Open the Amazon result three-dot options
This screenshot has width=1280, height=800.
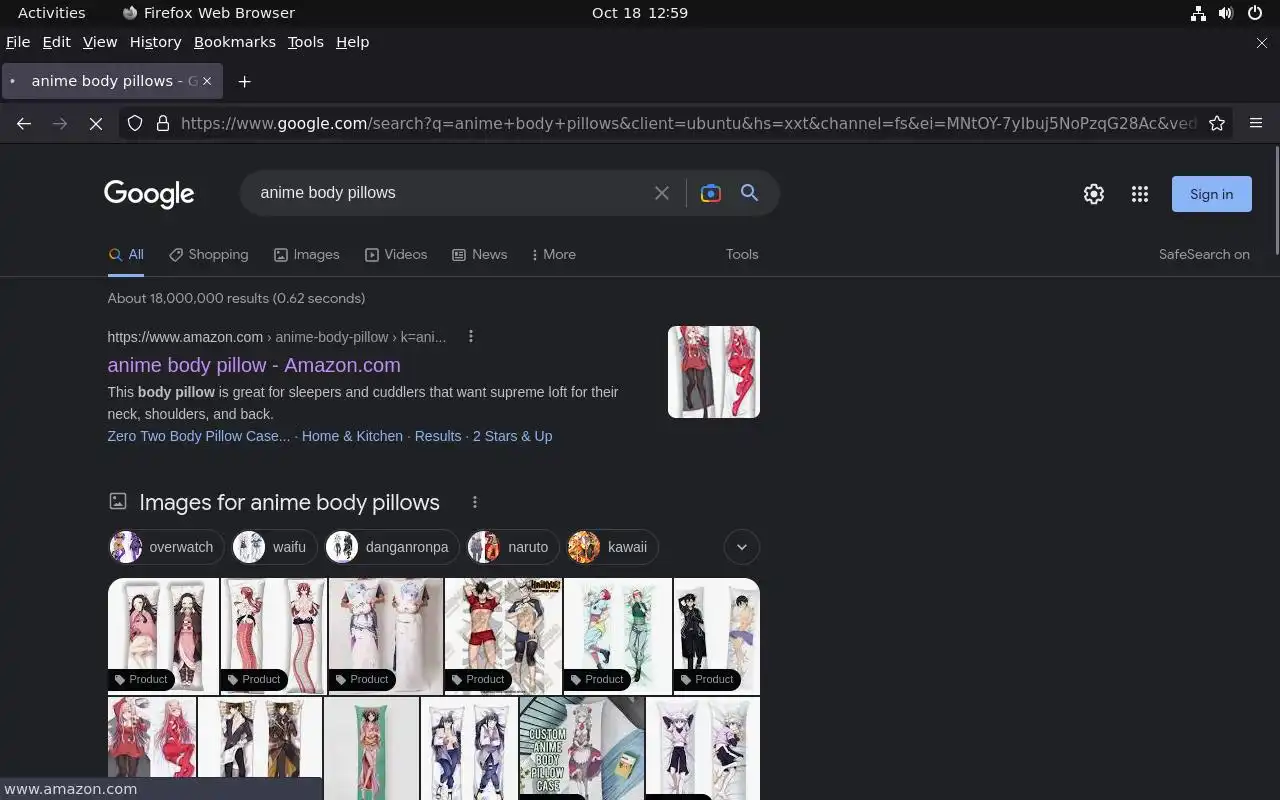(x=471, y=336)
